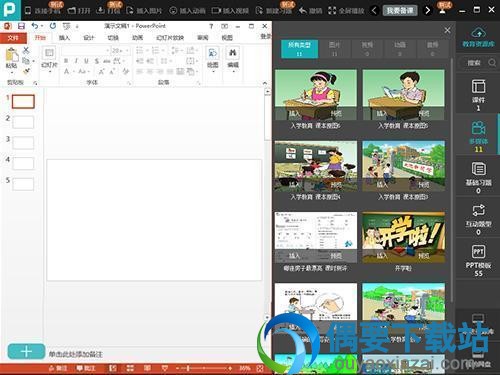Screen dimensions: 500x375
Task: Open the 文件 file tab
Action: tap(13, 38)
